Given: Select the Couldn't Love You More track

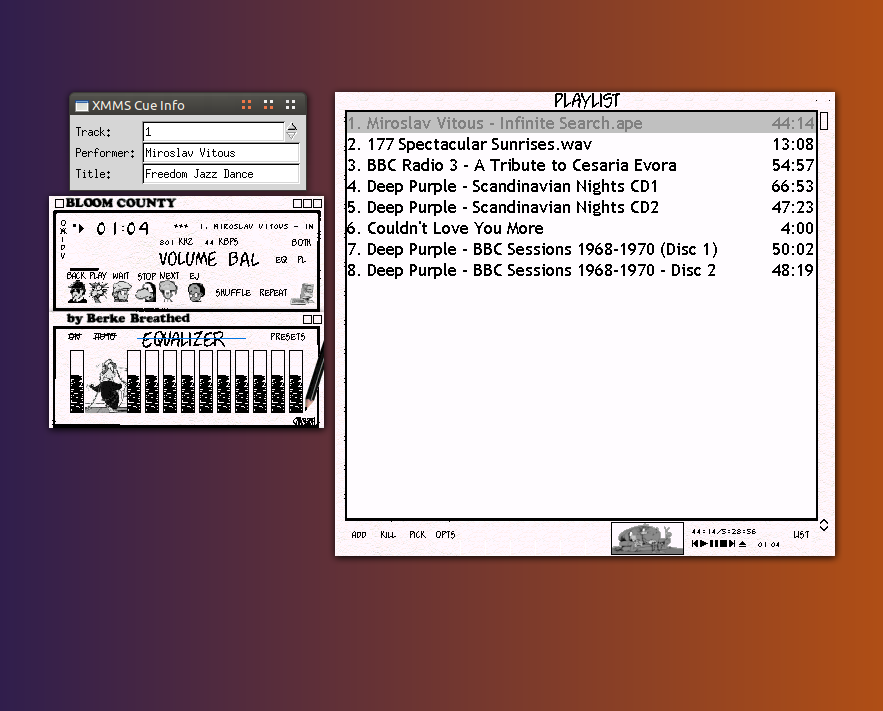Looking at the screenshot, I should pos(455,228).
